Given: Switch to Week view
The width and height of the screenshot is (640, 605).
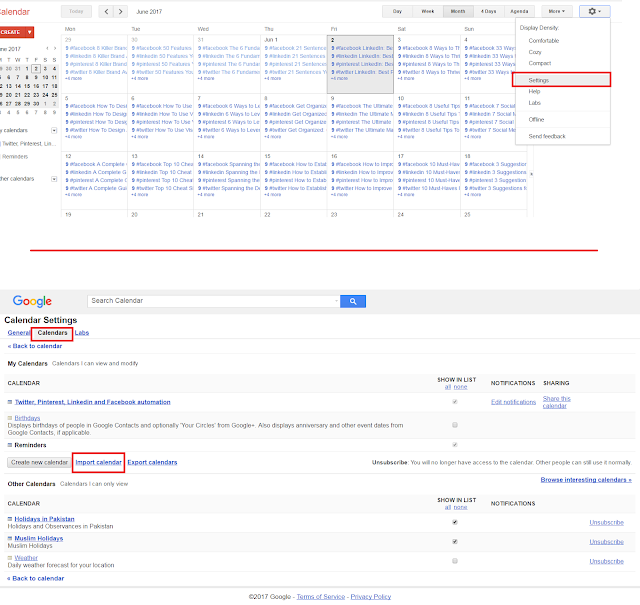Looking at the screenshot, I should pyautogui.click(x=428, y=11).
